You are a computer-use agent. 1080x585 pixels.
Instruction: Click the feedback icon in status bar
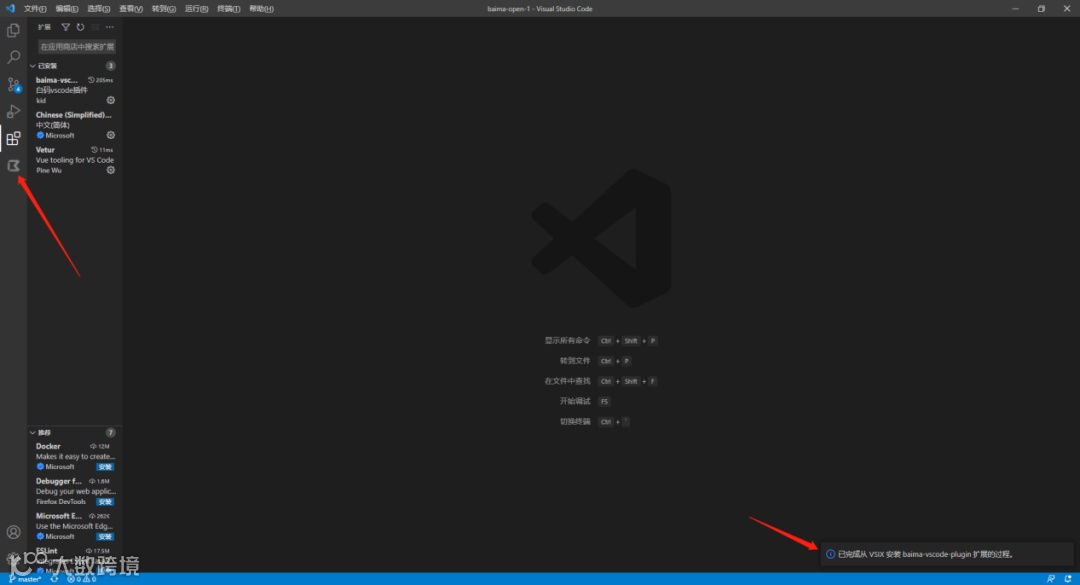(x=1050, y=579)
